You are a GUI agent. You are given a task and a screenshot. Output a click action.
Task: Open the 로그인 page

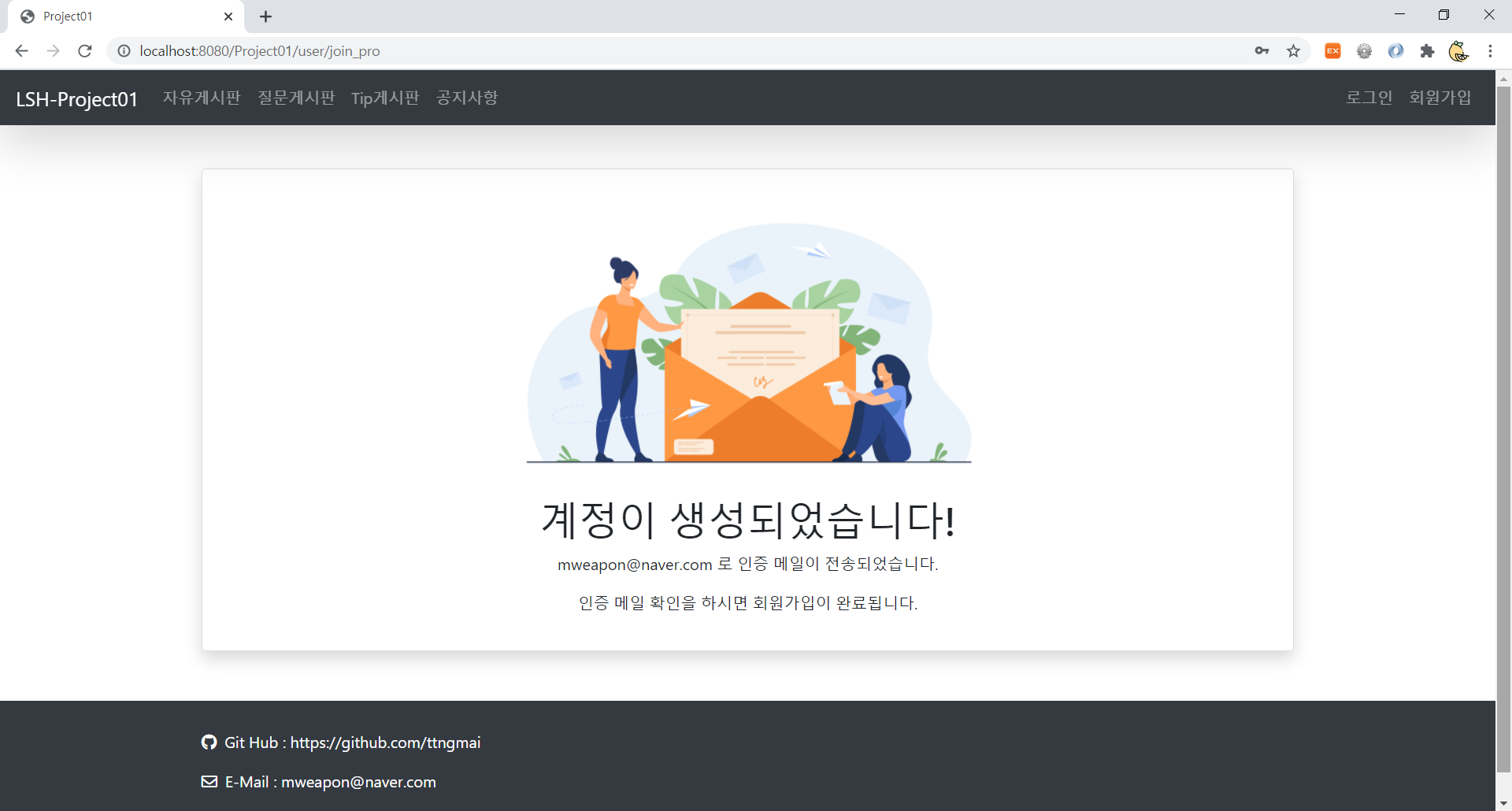pyautogui.click(x=1369, y=98)
